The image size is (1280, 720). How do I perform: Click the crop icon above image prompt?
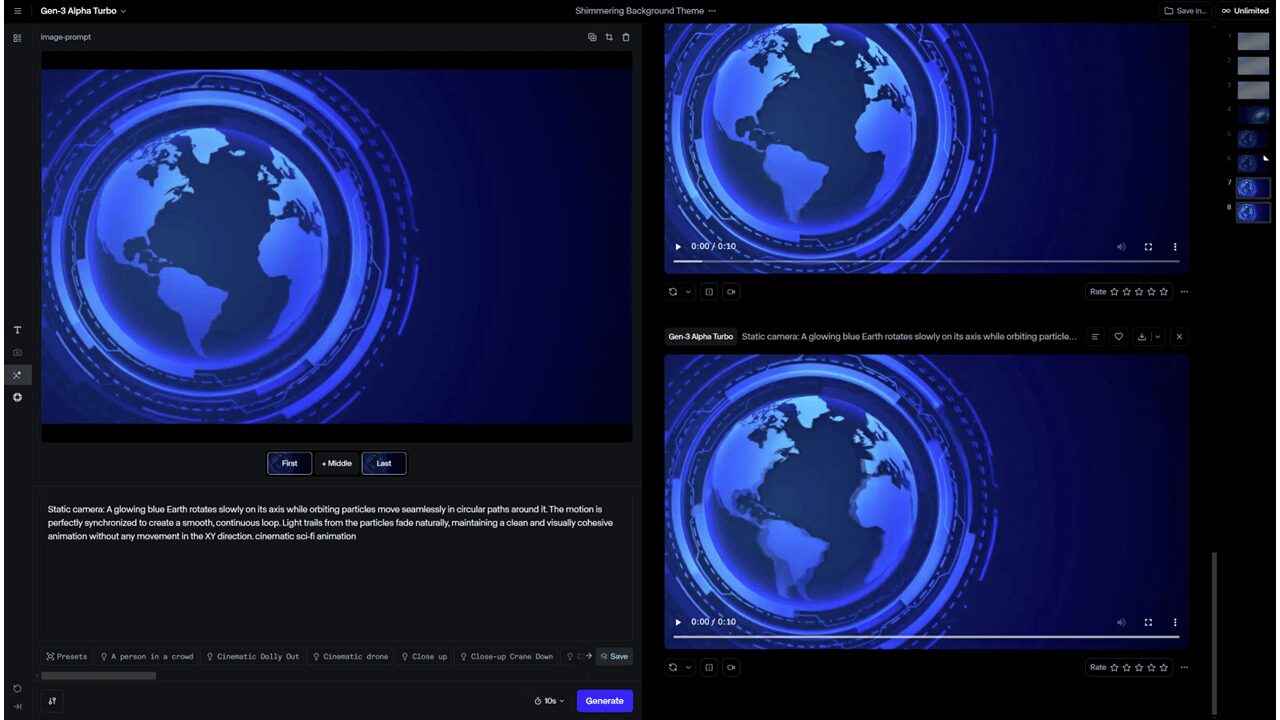[609, 37]
